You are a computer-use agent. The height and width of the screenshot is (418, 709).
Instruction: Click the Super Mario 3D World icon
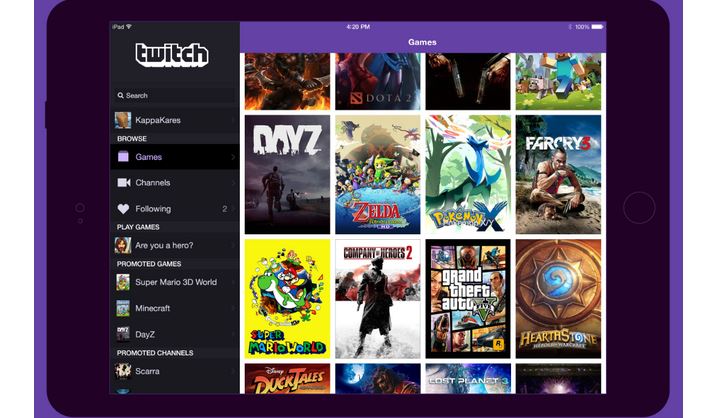tap(123, 282)
